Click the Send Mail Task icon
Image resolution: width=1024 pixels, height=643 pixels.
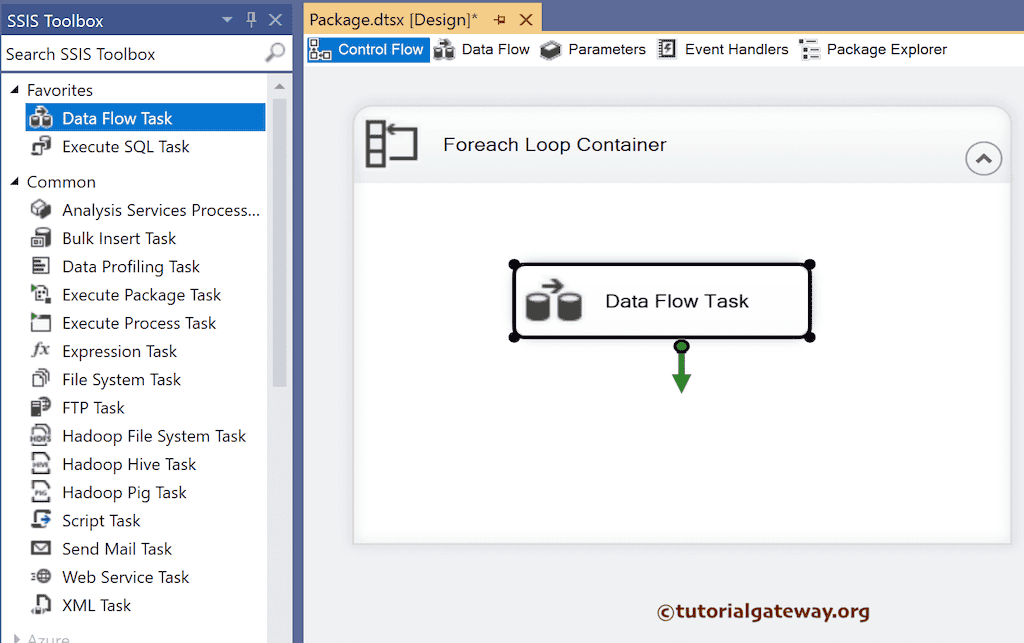point(40,548)
